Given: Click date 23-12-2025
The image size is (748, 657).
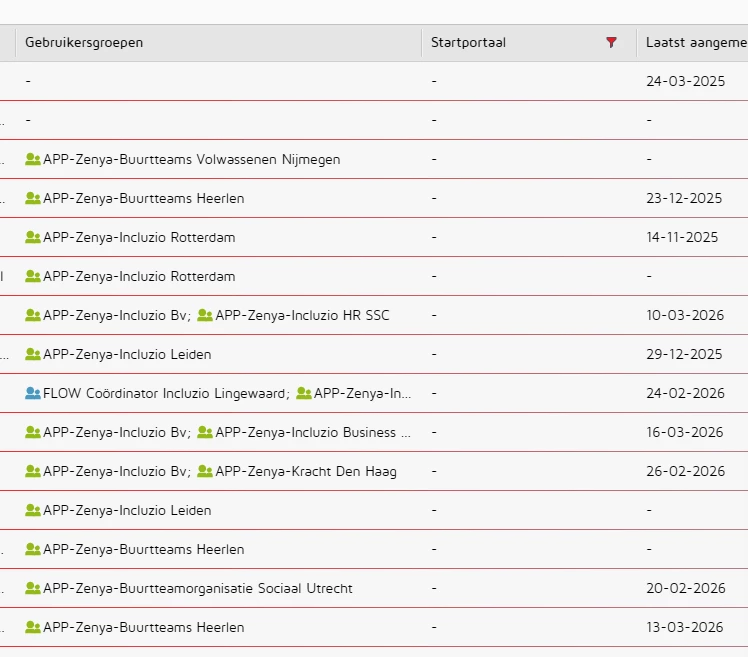Looking at the screenshot, I should point(684,198).
